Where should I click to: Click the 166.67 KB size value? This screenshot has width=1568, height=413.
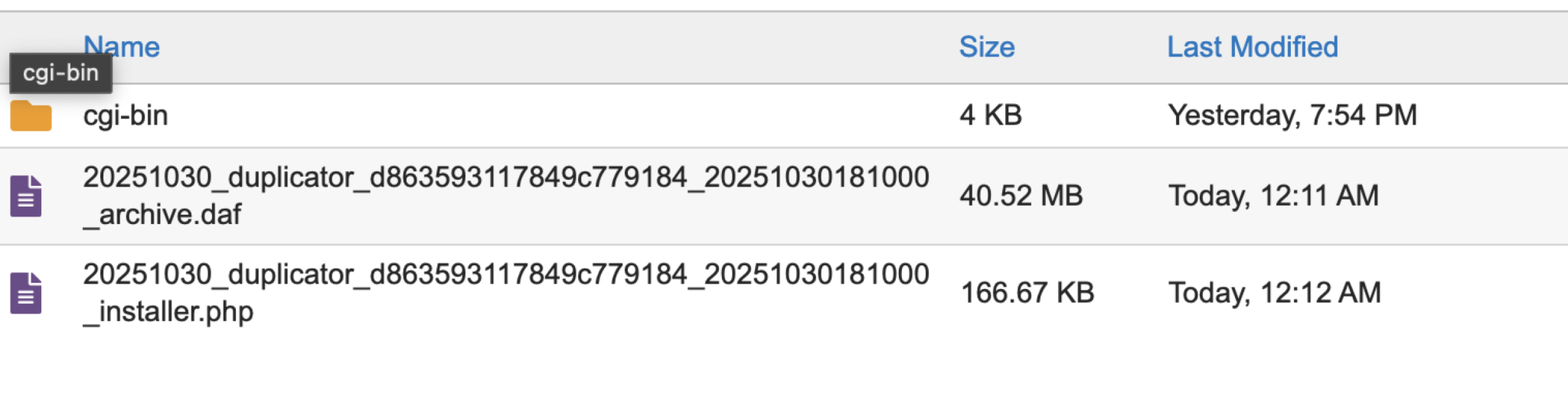(1027, 293)
